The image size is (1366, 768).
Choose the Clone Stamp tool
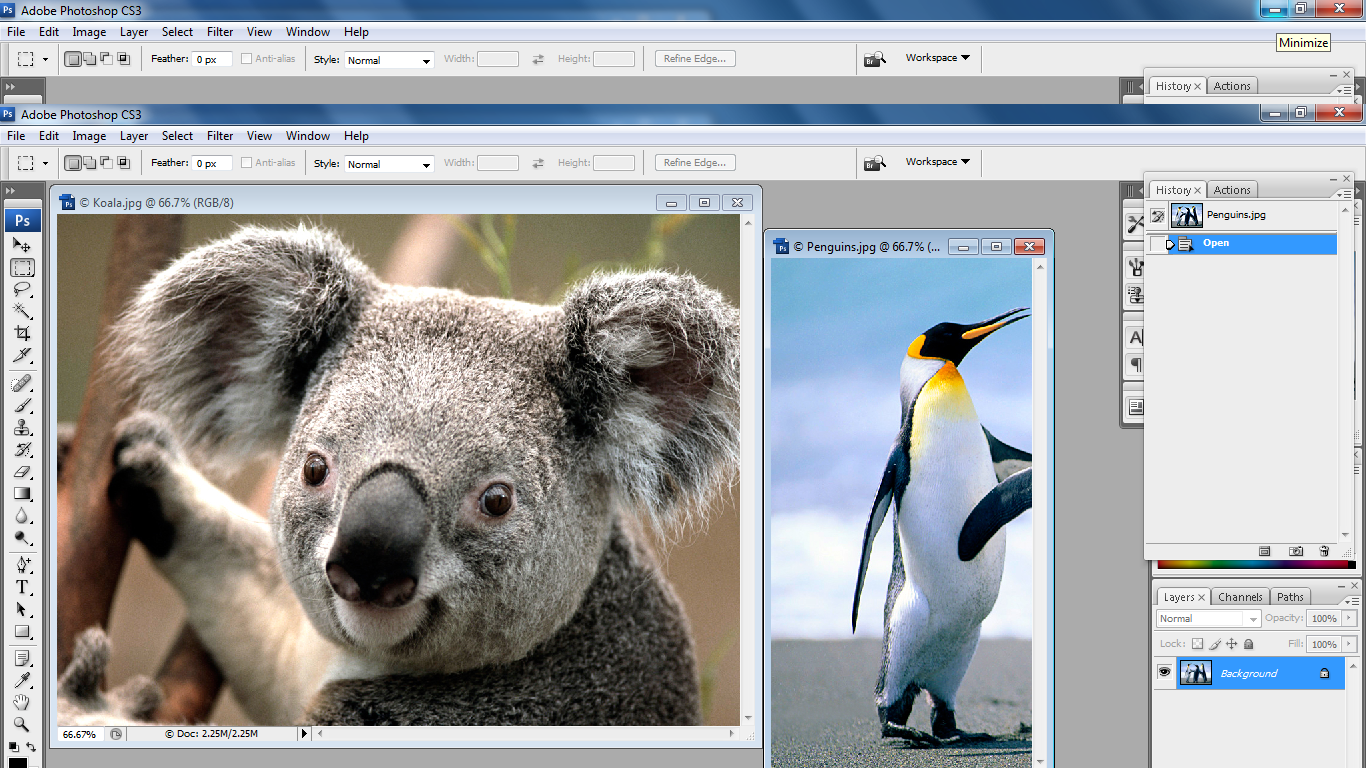[x=22, y=428]
